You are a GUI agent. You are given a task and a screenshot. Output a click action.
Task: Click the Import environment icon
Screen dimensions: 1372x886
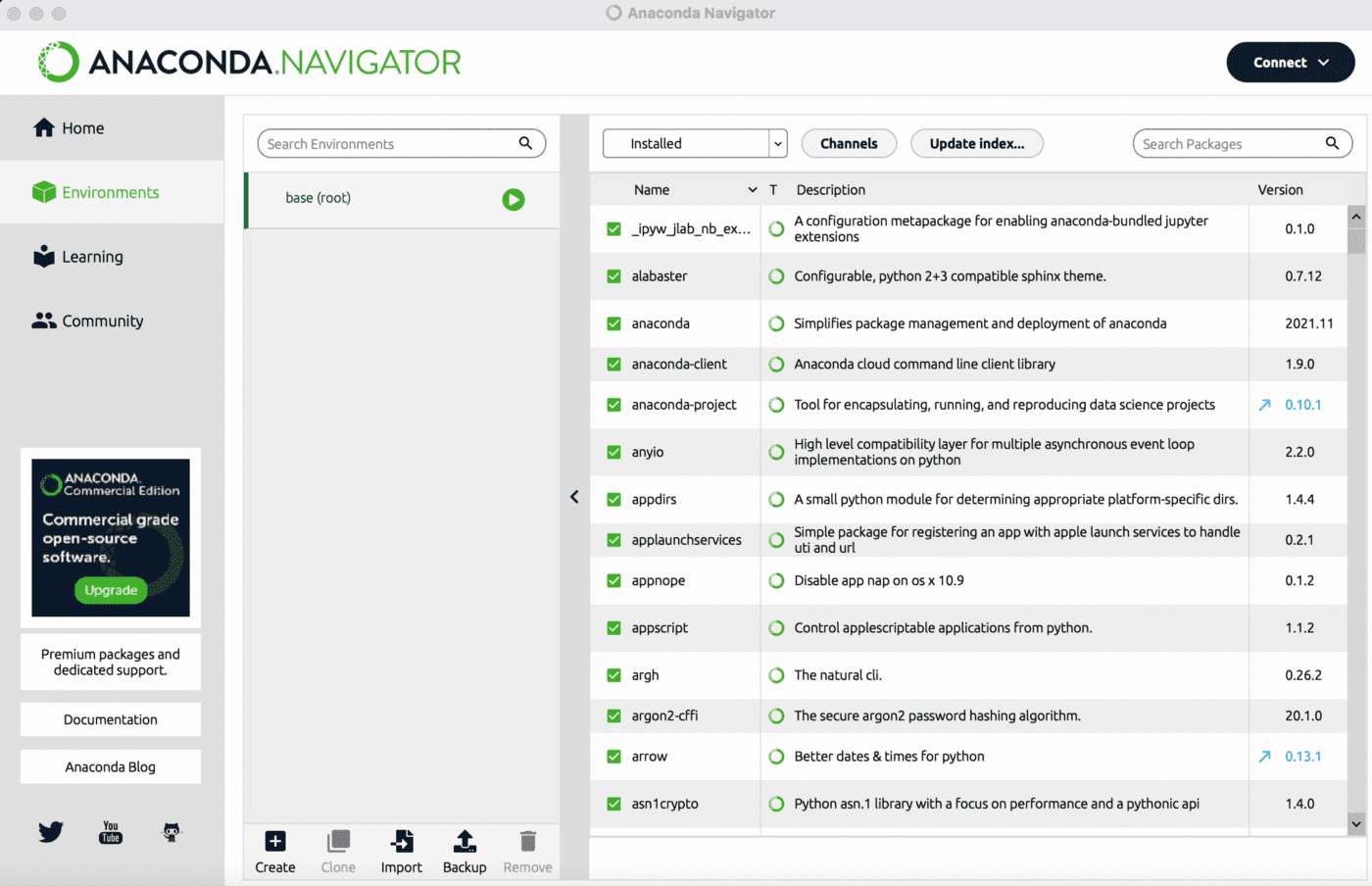tap(402, 841)
